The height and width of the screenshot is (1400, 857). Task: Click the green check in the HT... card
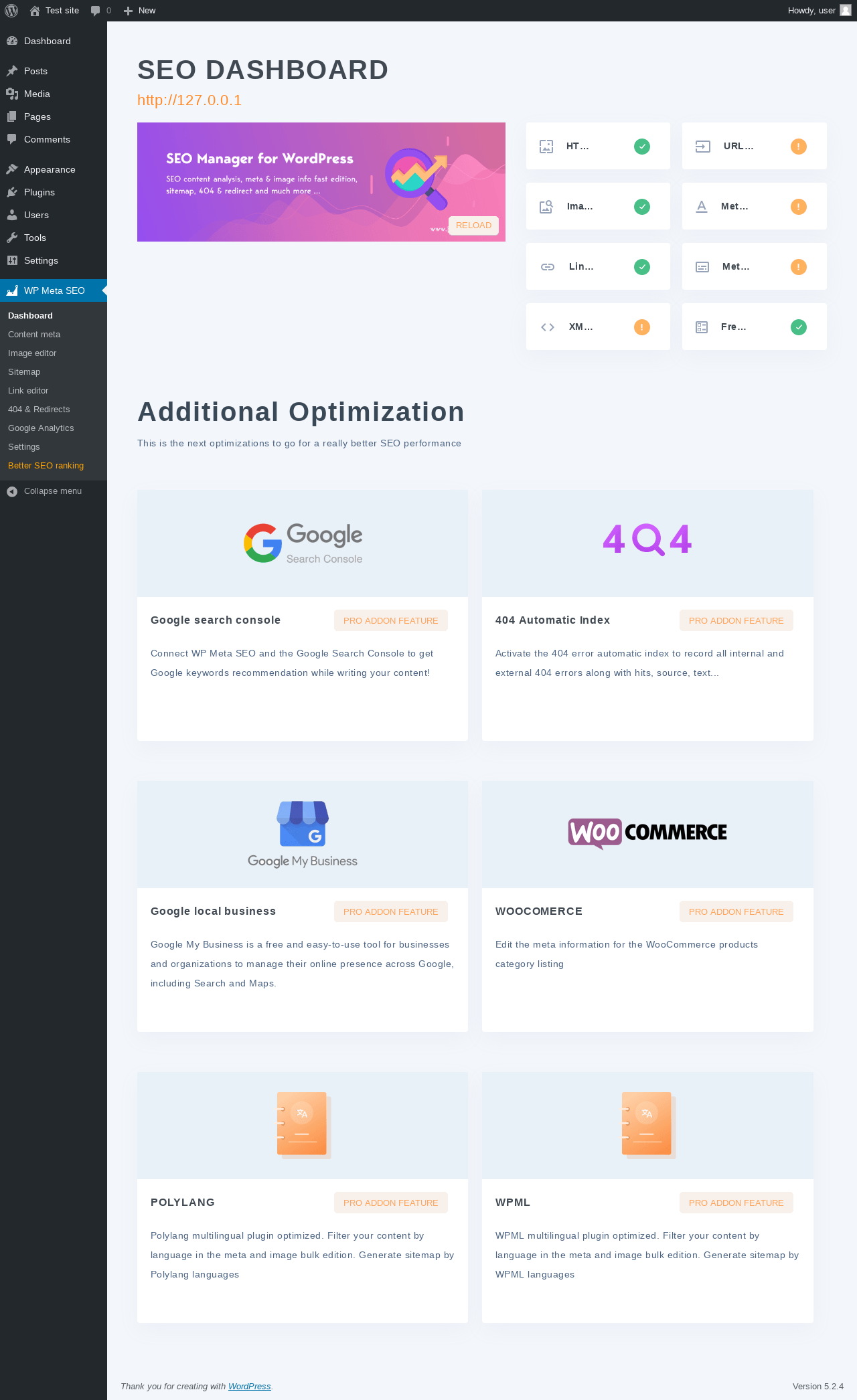[x=642, y=147]
